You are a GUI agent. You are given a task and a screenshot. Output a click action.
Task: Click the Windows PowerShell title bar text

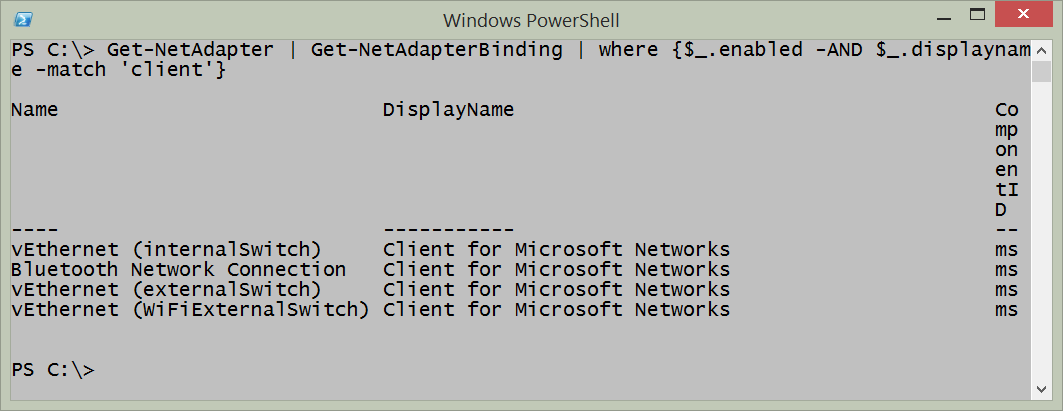coord(531,19)
